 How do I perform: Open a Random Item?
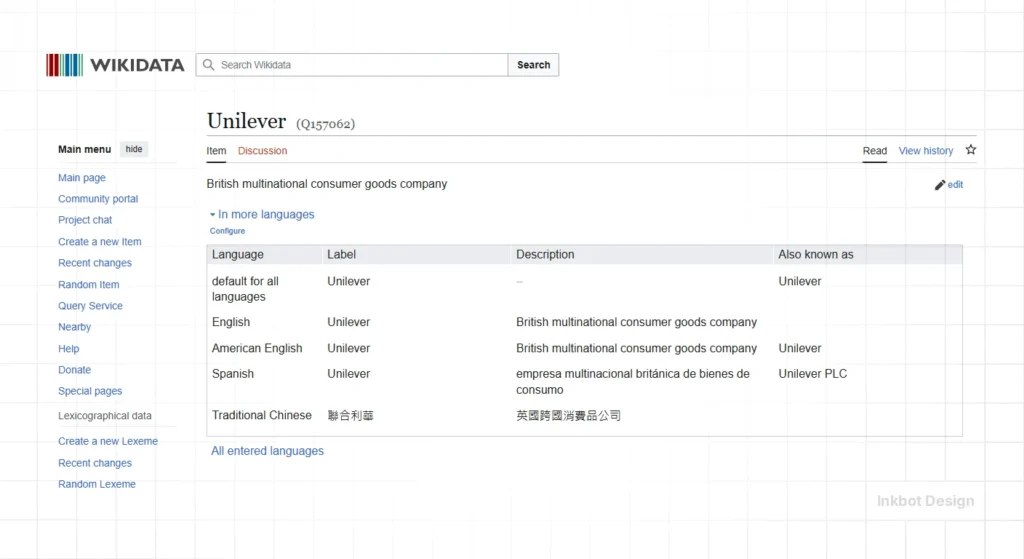89,284
